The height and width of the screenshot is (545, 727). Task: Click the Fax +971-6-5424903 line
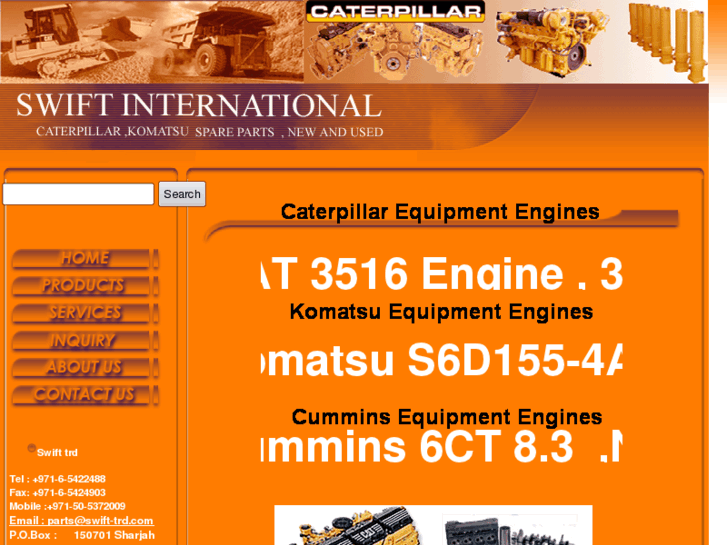[x=57, y=493]
